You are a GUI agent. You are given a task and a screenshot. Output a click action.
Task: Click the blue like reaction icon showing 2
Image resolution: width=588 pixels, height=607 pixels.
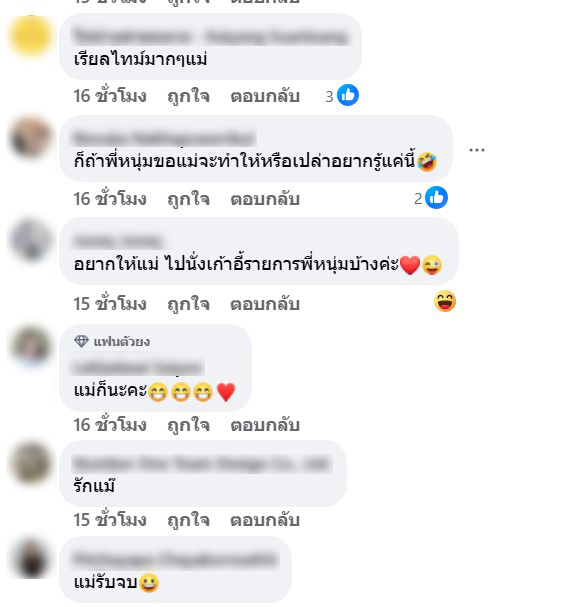pos(436,198)
